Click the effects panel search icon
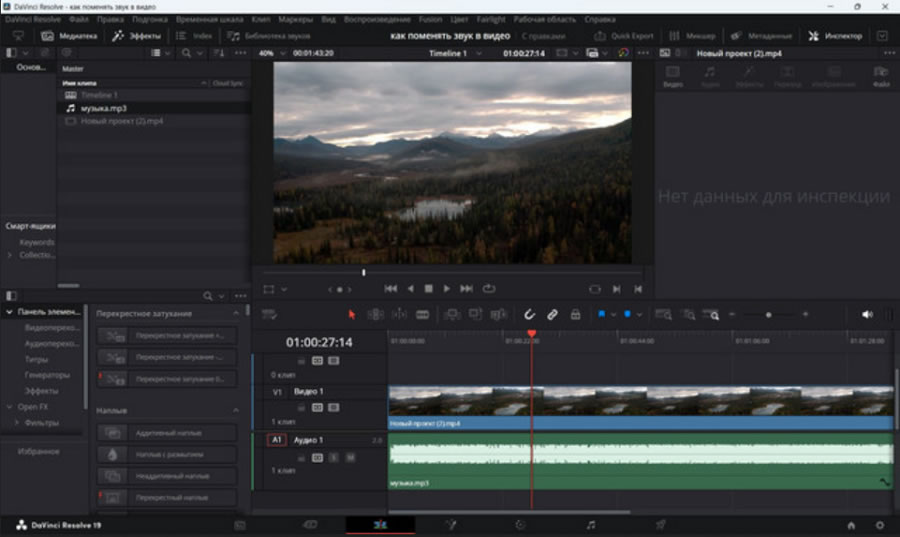This screenshot has width=900, height=537. pos(208,296)
